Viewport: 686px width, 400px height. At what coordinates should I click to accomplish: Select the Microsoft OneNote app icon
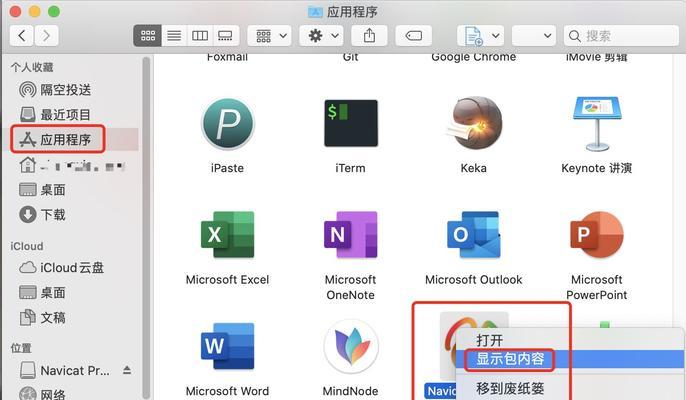pyautogui.click(x=351, y=235)
